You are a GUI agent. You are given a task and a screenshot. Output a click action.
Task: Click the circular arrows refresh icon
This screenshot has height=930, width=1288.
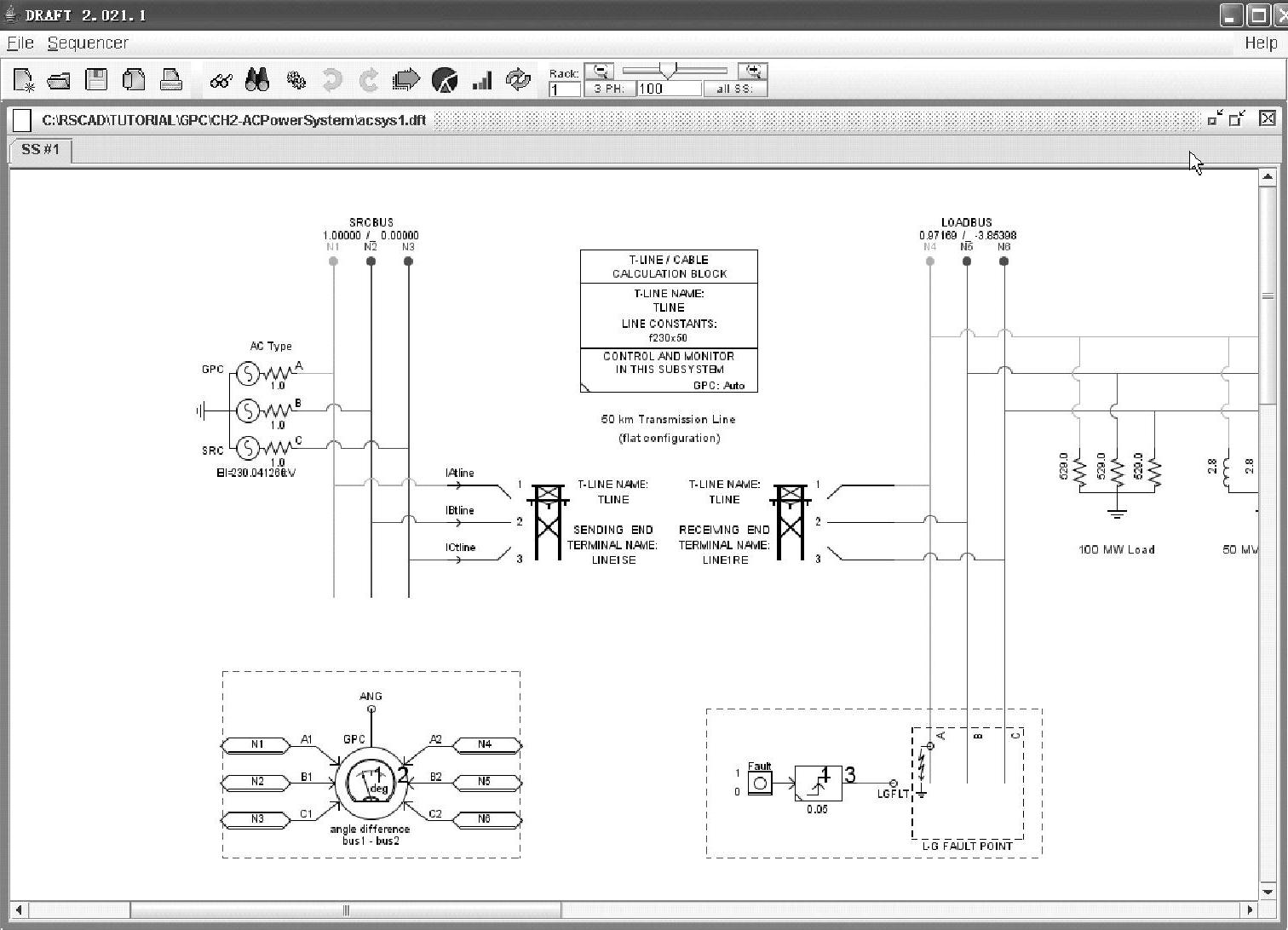518,80
